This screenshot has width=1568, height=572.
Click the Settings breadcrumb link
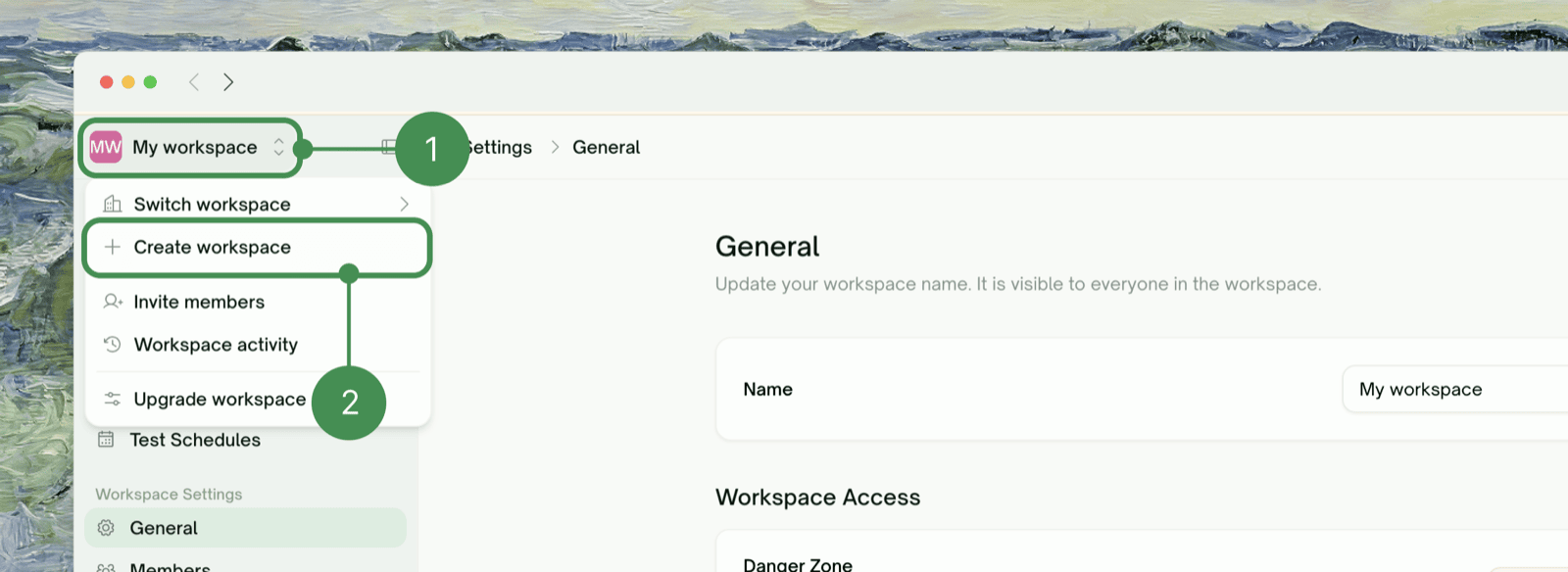[500, 148]
